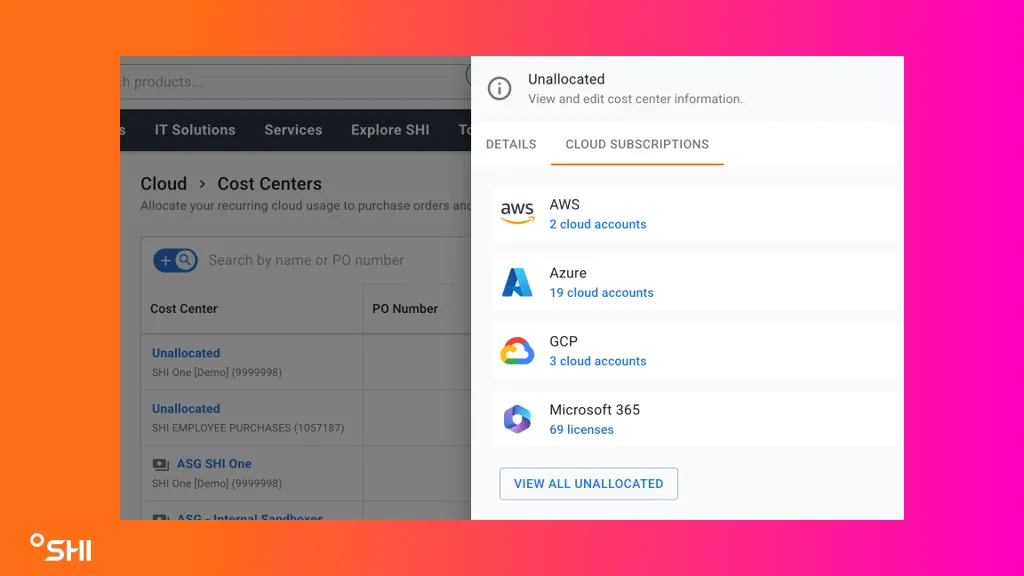Click the GCP subscription name
The width and height of the screenshot is (1024, 576).
pos(563,342)
